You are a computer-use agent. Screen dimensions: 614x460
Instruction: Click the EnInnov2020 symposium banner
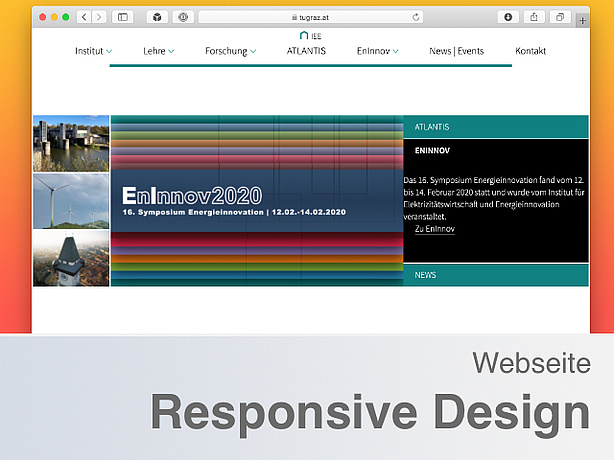click(x=257, y=201)
